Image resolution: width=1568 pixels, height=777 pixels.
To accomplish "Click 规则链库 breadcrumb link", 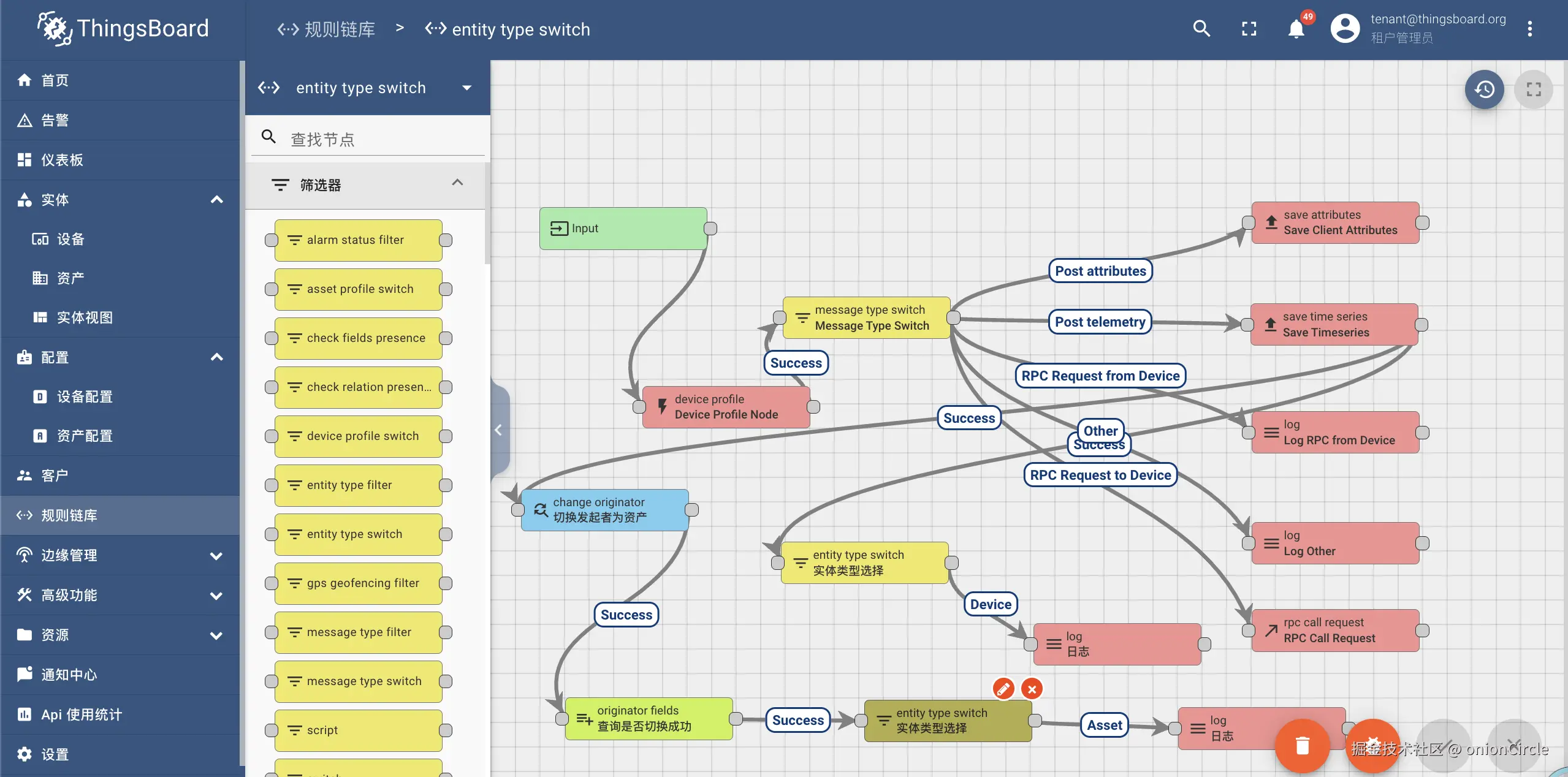I will tap(339, 29).
